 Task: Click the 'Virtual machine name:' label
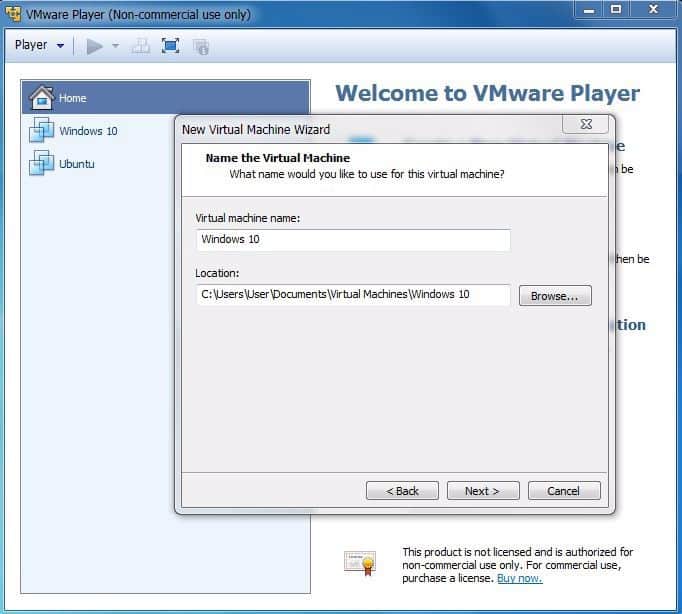(x=247, y=218)
